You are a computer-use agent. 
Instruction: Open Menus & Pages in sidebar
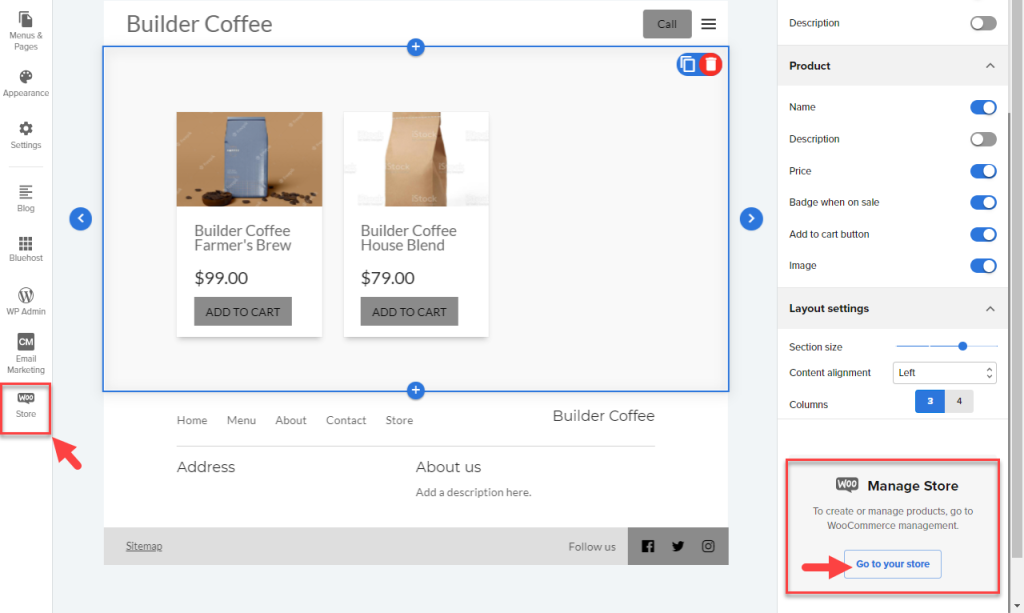click(25, 31)
